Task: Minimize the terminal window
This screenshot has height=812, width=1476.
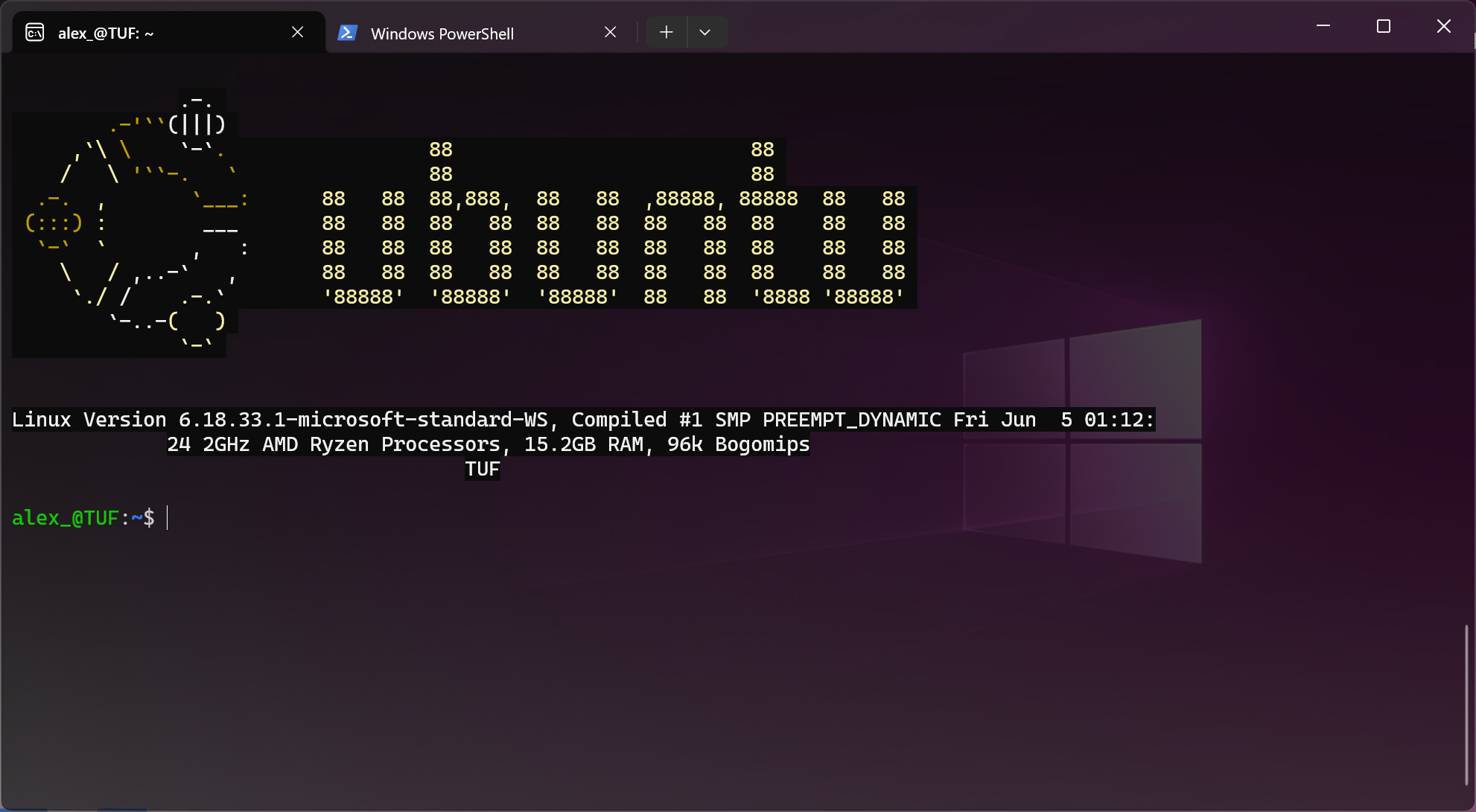Action: click(1323, 26)
